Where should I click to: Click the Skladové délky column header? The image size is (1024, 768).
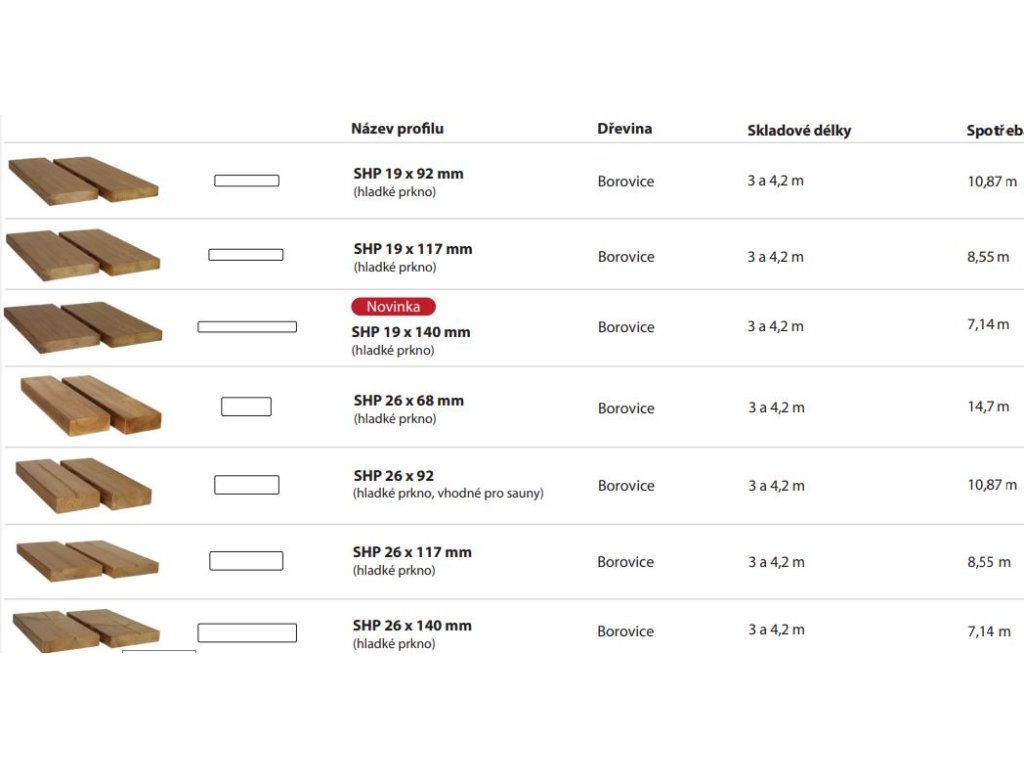799,131
